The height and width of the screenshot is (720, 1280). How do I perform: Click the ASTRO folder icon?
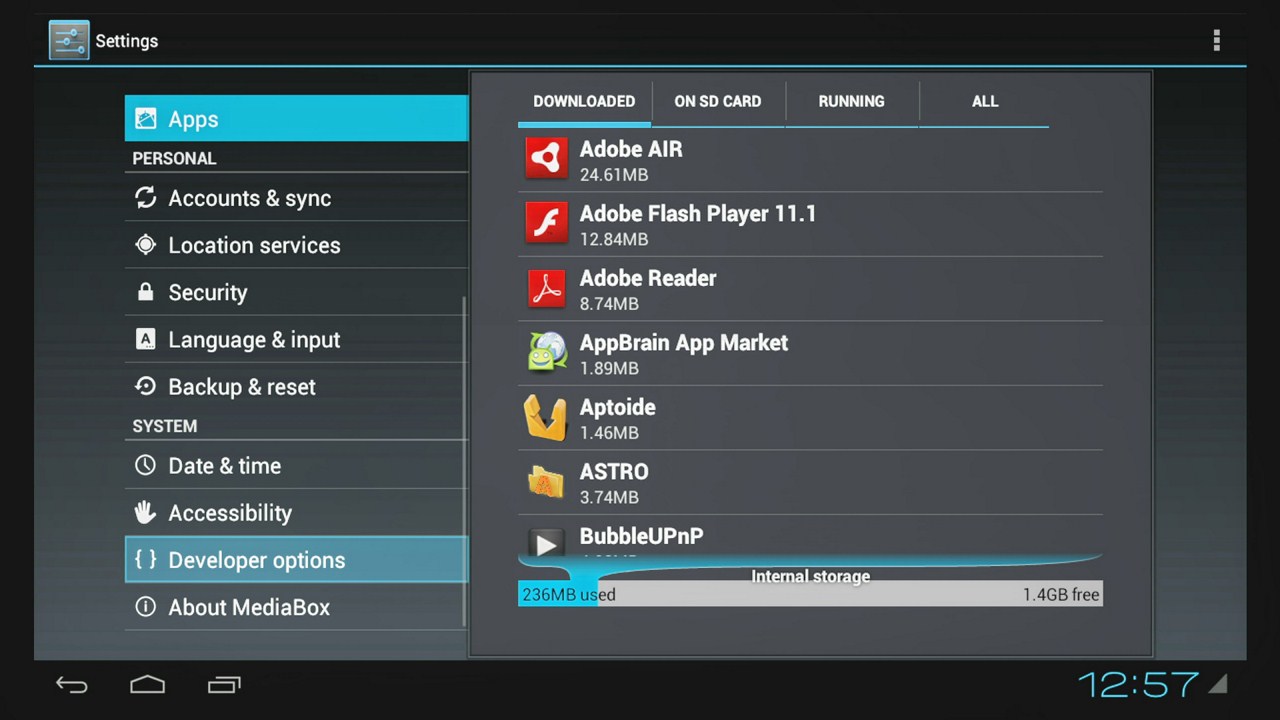546,481
